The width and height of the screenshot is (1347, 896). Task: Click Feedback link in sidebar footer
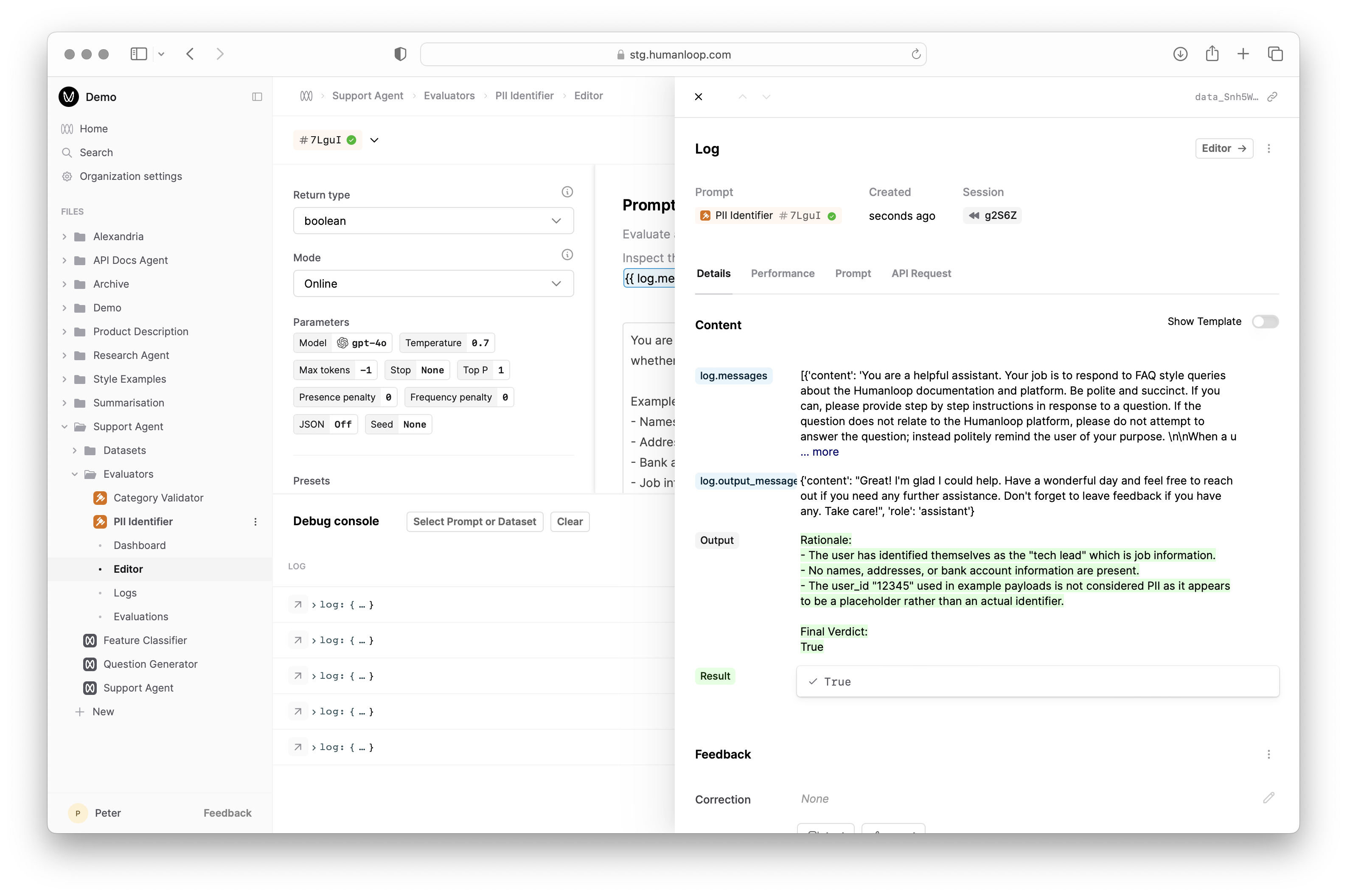227,812
